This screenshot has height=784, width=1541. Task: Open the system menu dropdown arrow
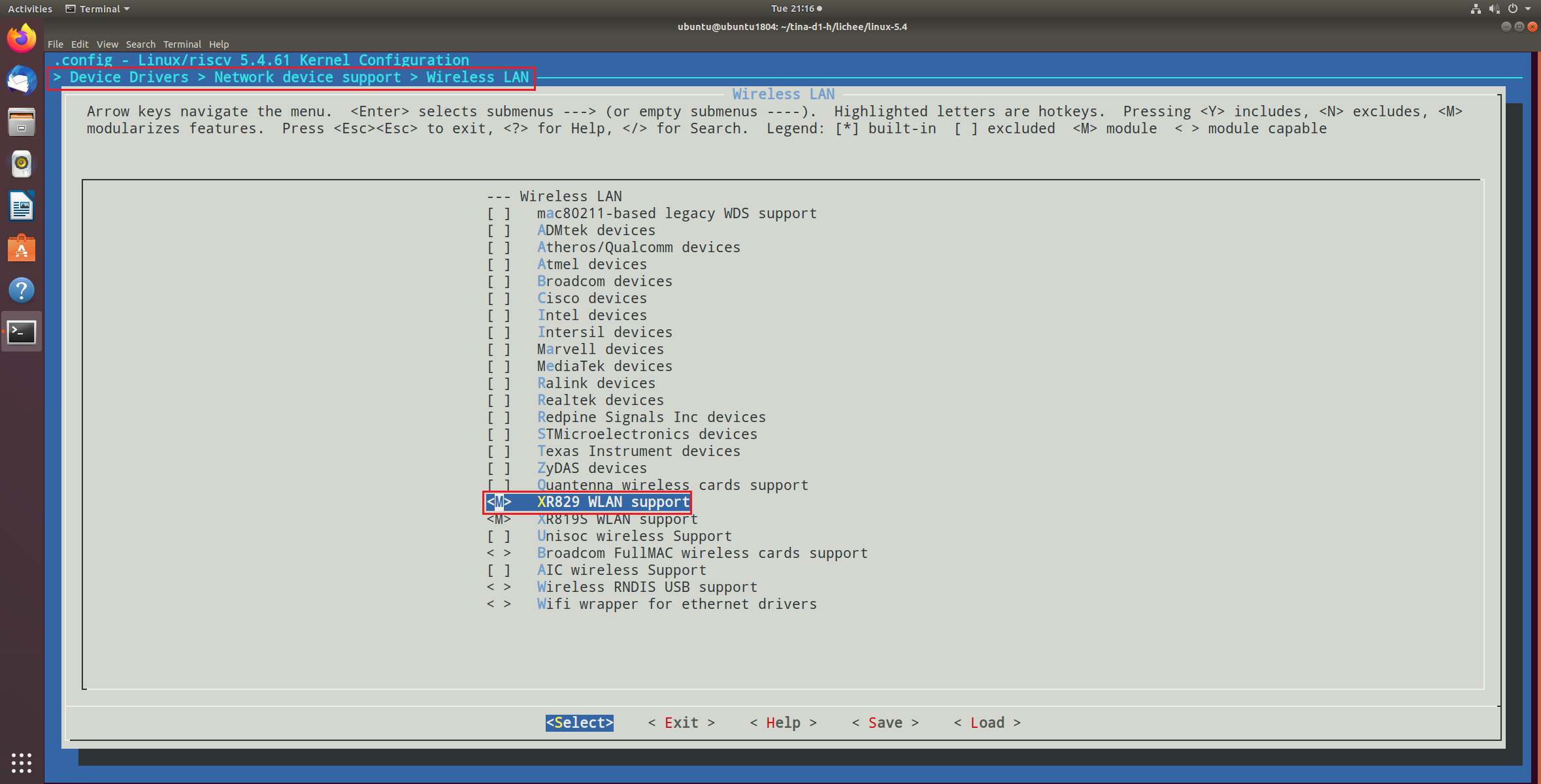point(1528,8)
